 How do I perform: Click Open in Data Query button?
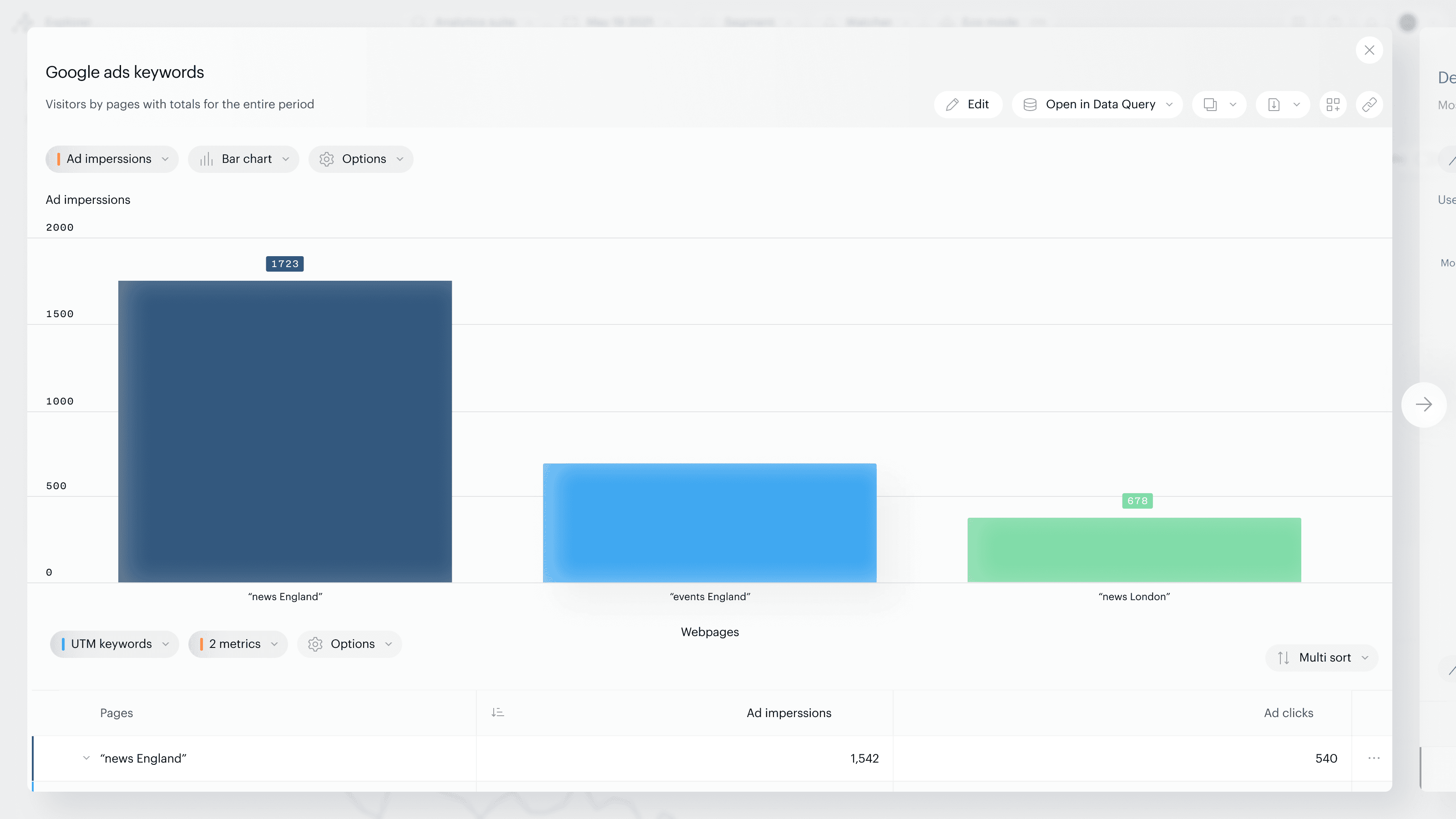(1097, 105)
